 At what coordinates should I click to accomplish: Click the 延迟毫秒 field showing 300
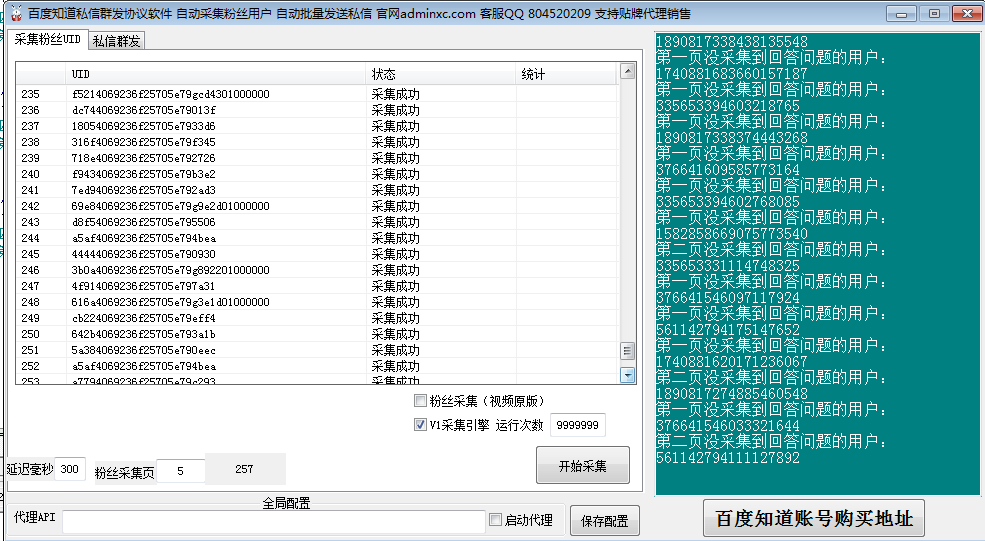(x=70, y=469)
